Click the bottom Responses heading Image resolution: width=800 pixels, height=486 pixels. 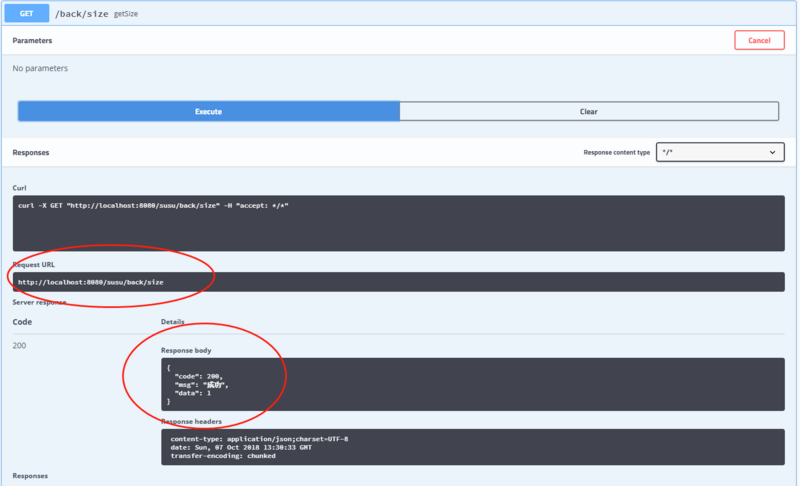tap(30, 476)
